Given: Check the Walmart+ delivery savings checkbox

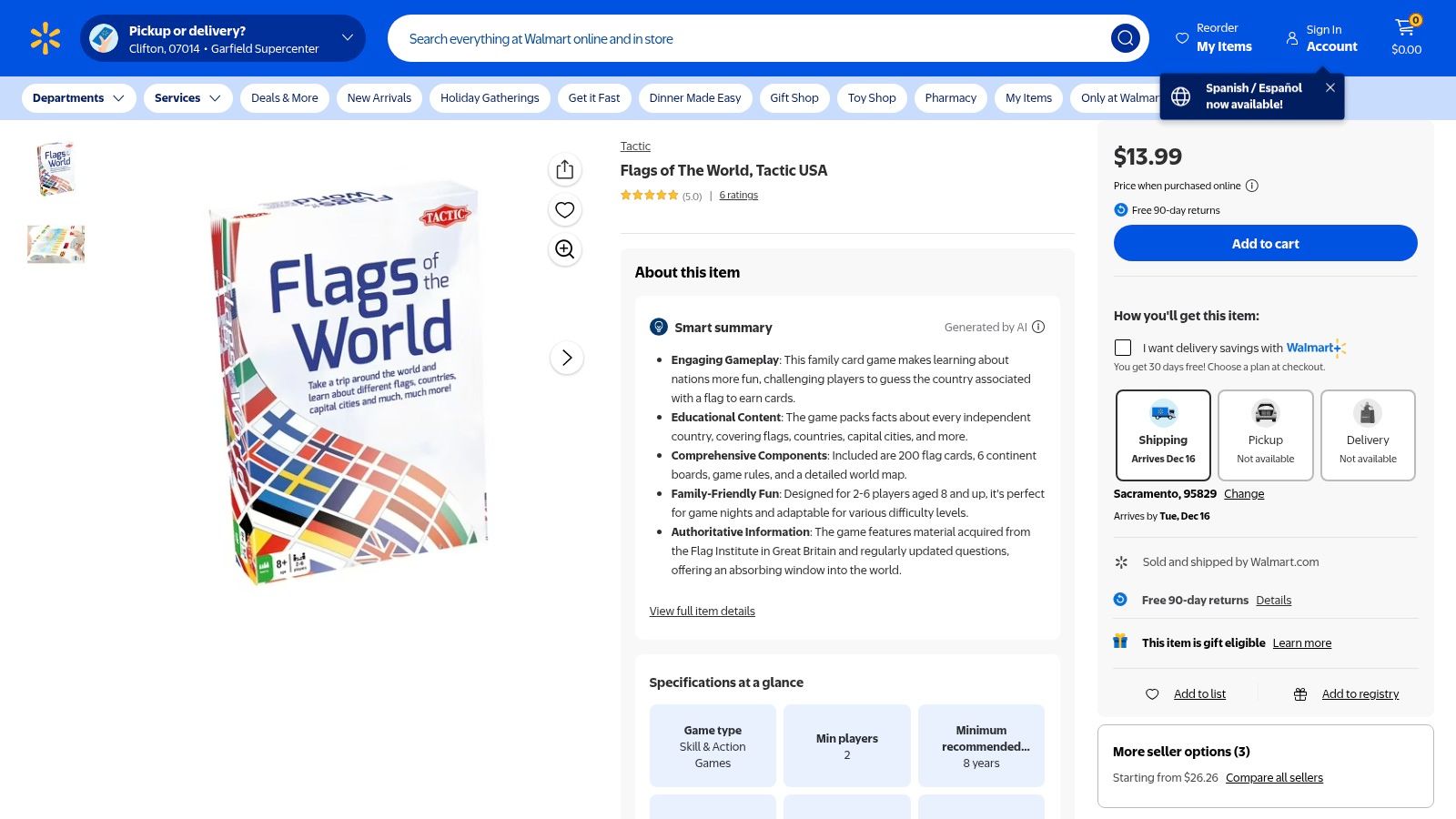Looking at the screenshot, I should pos(1123,348).
